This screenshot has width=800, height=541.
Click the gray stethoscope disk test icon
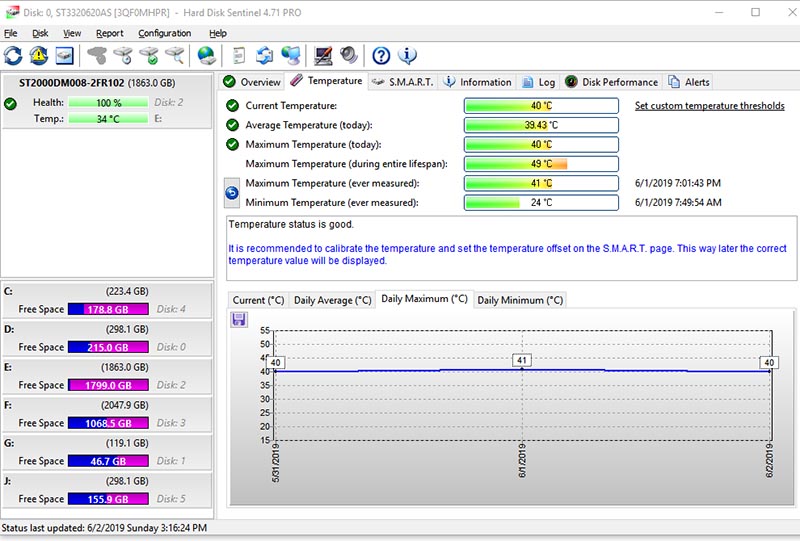(x=97, y=56)
